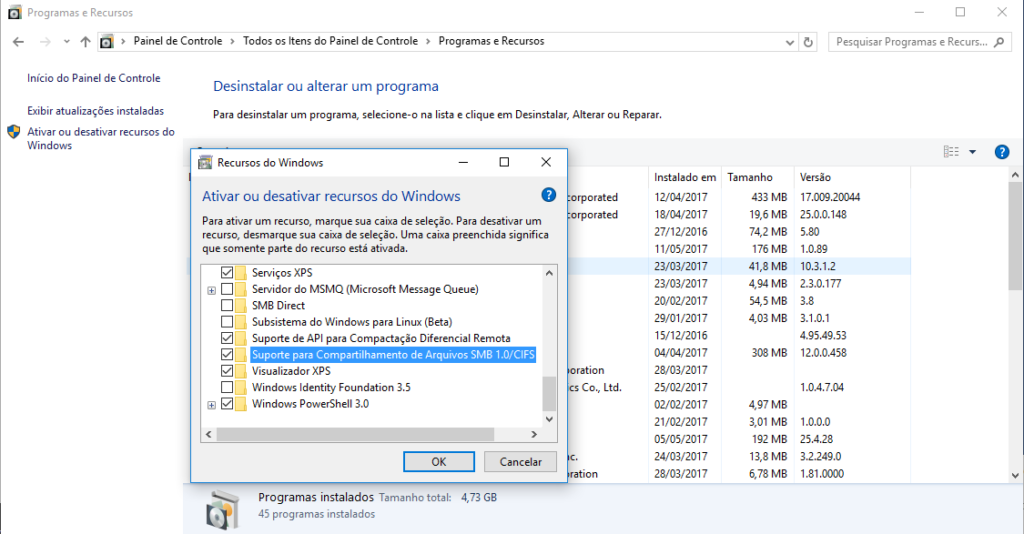1024x534 pixels.
Task: Go back with the navigation arrow
Action: [x=18, y=42]
